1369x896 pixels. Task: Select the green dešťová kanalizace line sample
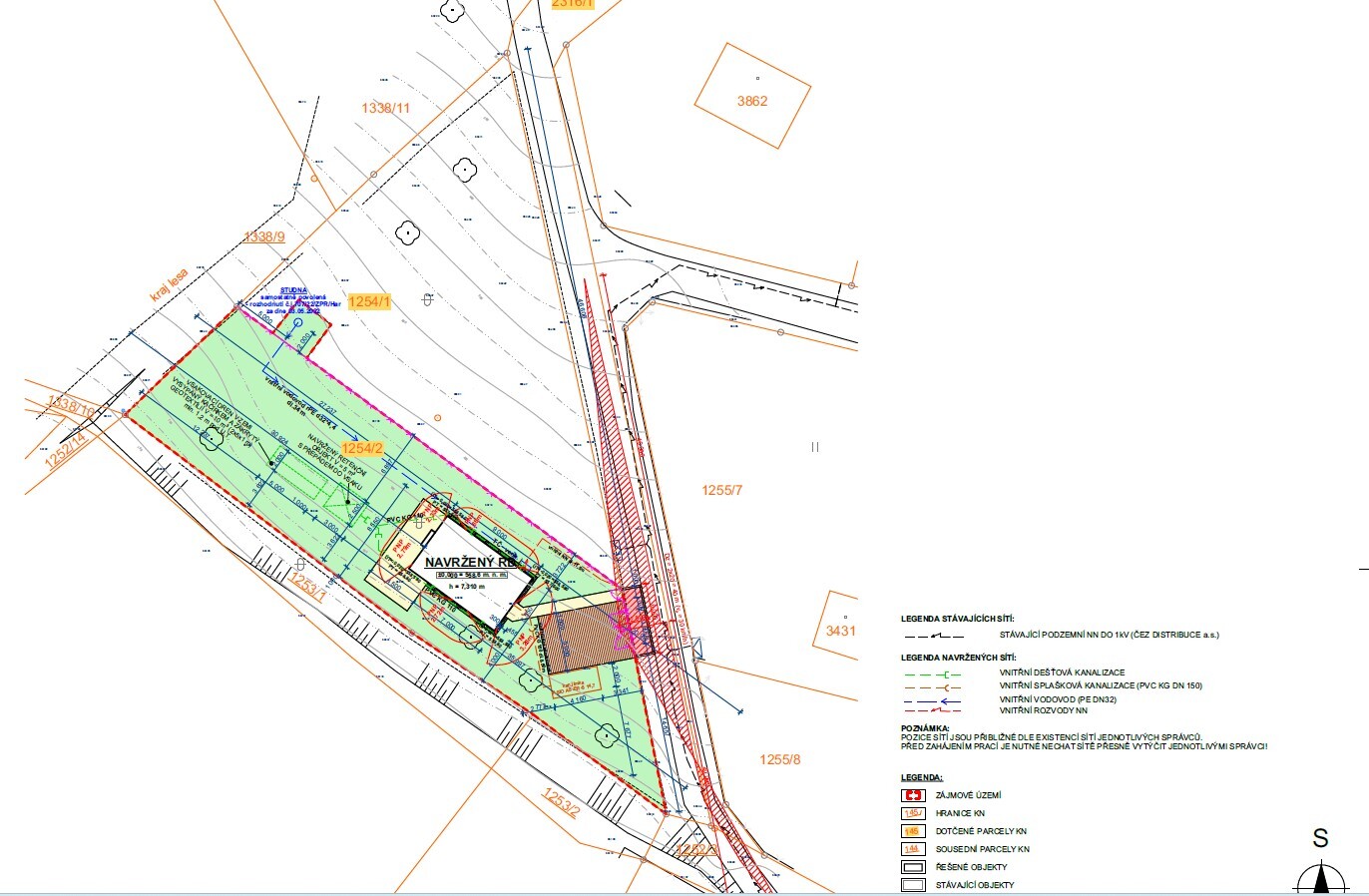933,673
